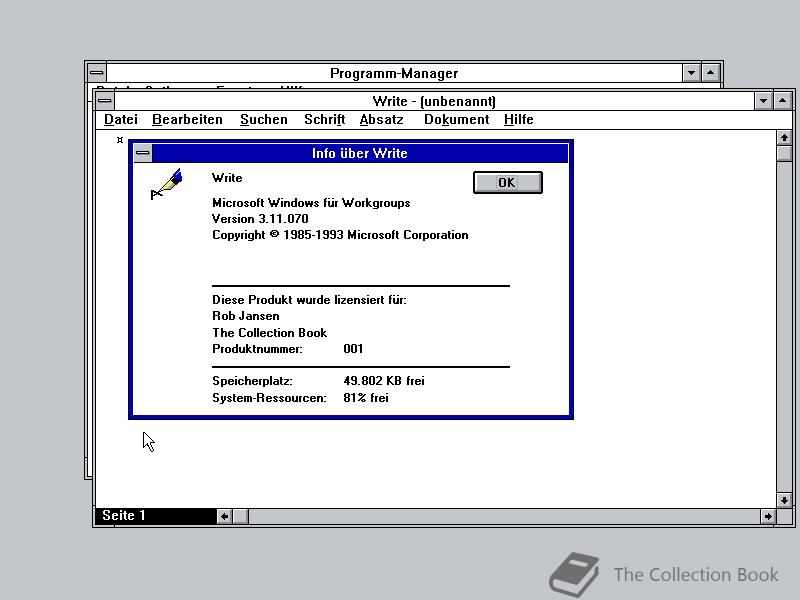
Task: Open the Datei menu in Write
Action: coord(121,119)
